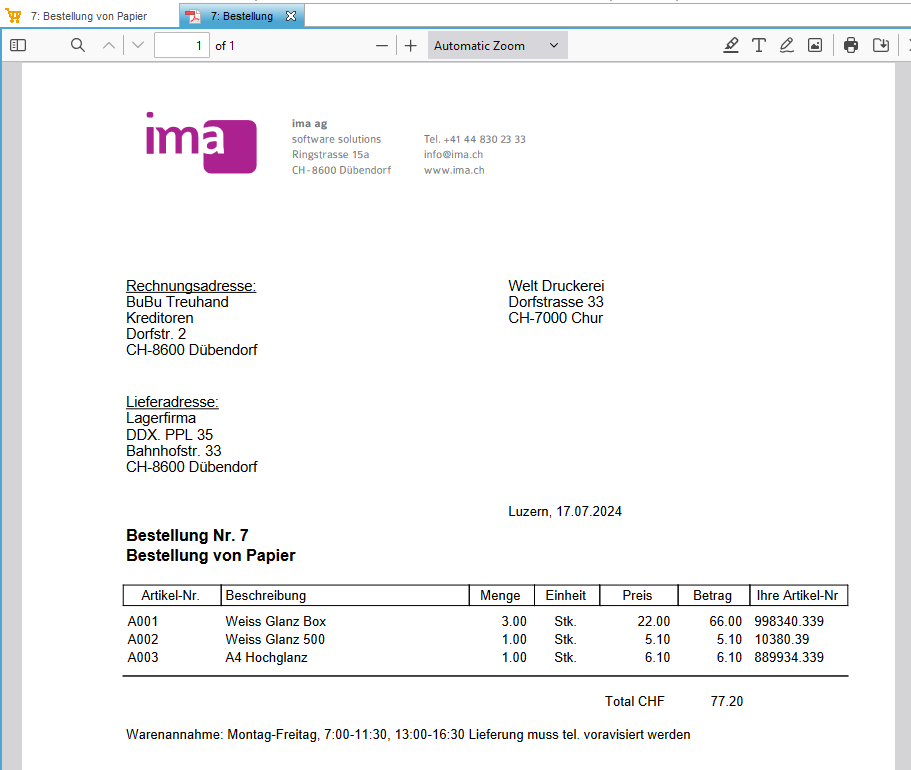The image size is (911, 770).
Task: Print the document
Action: (x=851, y=45)
